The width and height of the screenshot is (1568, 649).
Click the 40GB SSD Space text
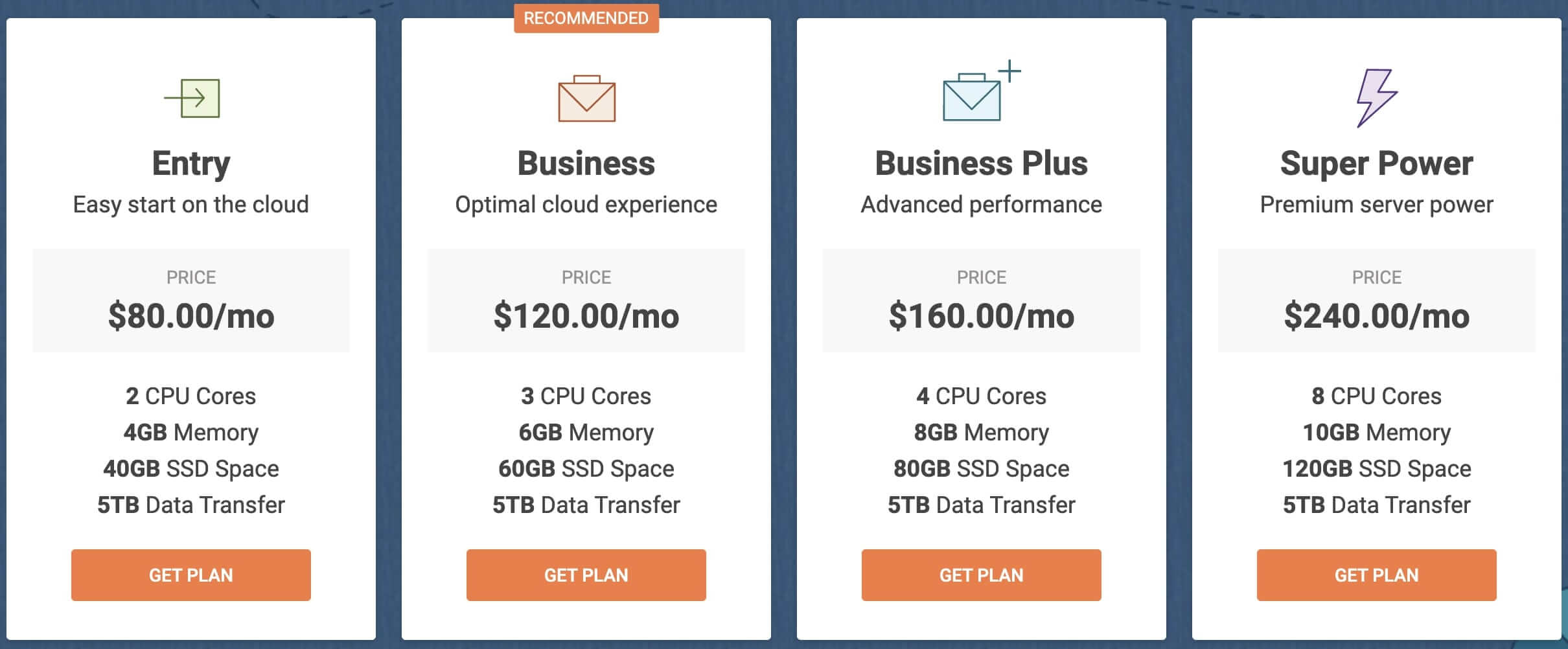[x=191, y=468]
